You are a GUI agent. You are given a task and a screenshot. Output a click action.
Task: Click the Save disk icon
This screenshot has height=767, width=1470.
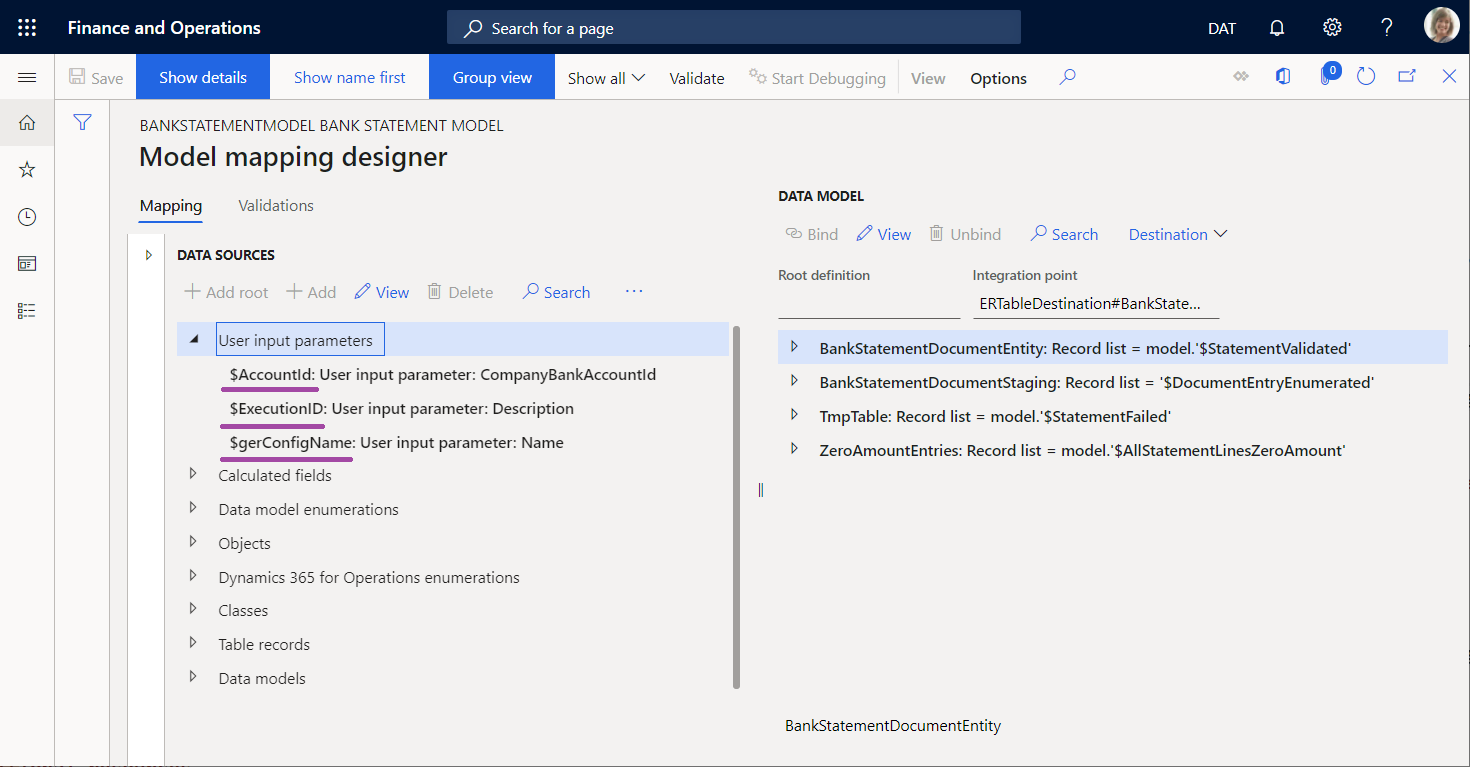(95, 76)
